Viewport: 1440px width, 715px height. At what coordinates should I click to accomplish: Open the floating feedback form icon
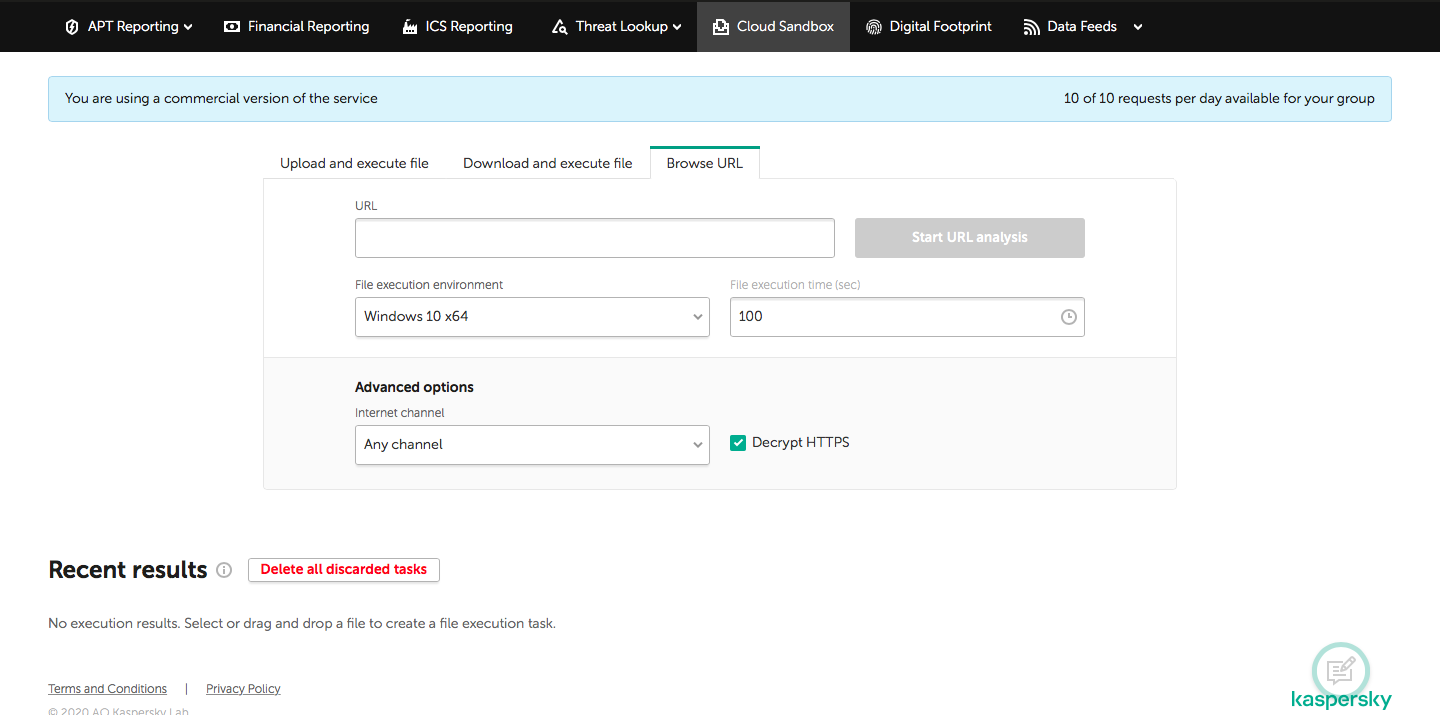click(x=1340, y=670)
